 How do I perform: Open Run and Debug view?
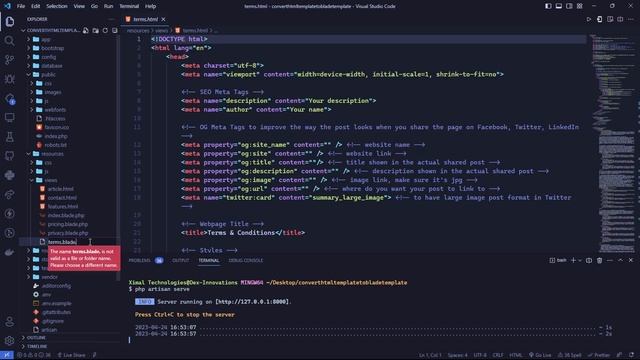(9, 79)
